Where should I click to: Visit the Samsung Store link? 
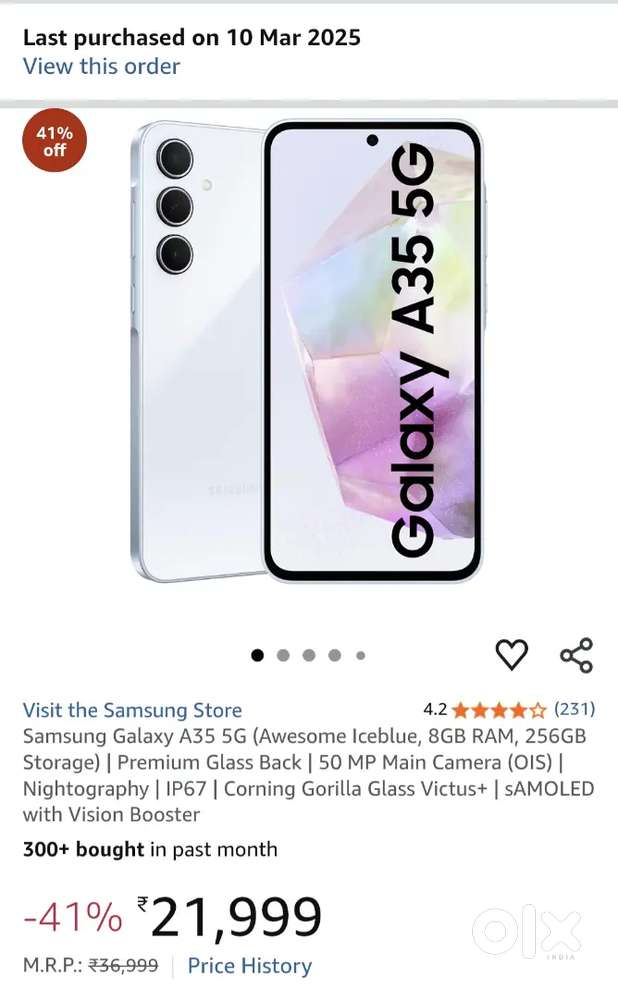click(133, 710)
